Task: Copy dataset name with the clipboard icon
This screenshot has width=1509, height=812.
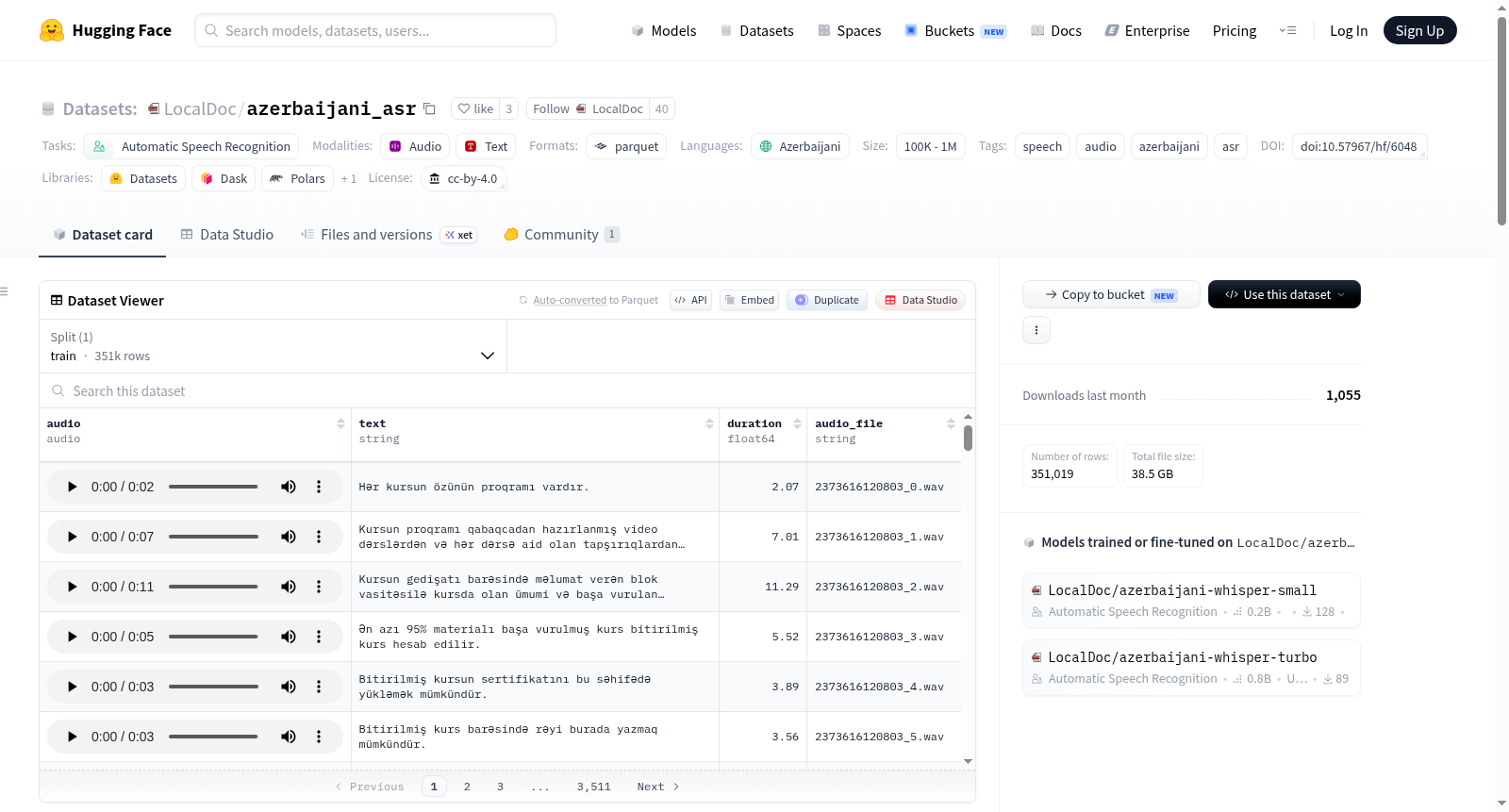Action: point(429,108)
